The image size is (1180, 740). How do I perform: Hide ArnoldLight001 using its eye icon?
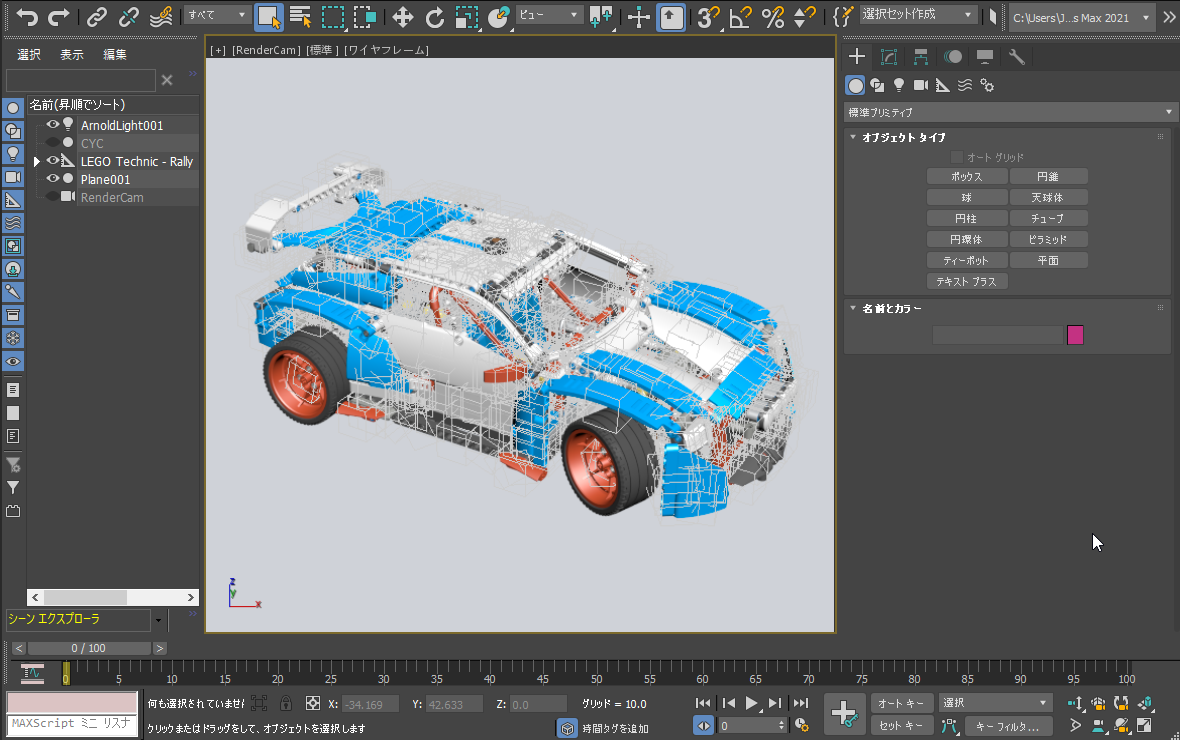click(x=53, y=125)
